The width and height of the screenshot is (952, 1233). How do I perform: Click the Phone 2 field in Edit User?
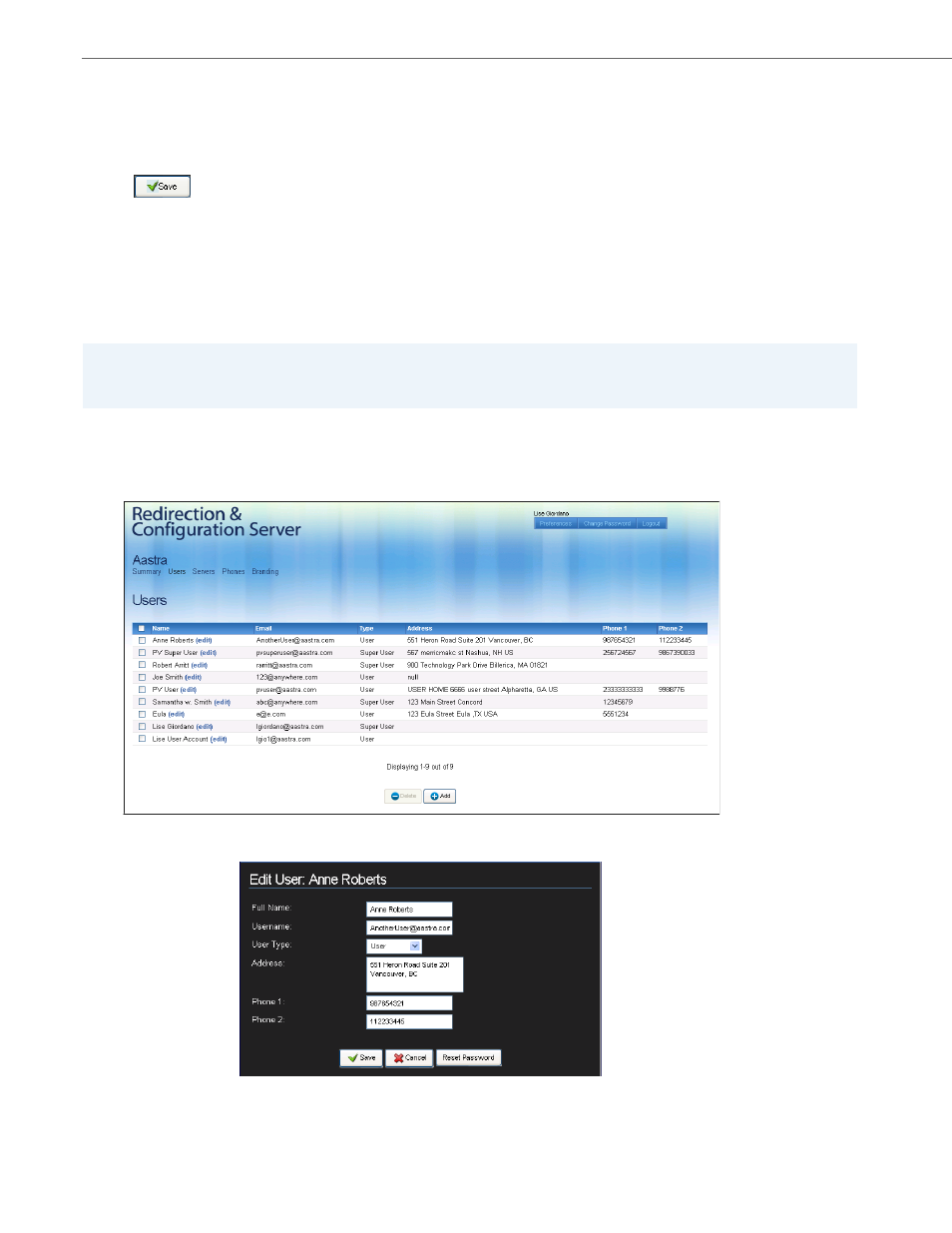[x=409, y=1021]
